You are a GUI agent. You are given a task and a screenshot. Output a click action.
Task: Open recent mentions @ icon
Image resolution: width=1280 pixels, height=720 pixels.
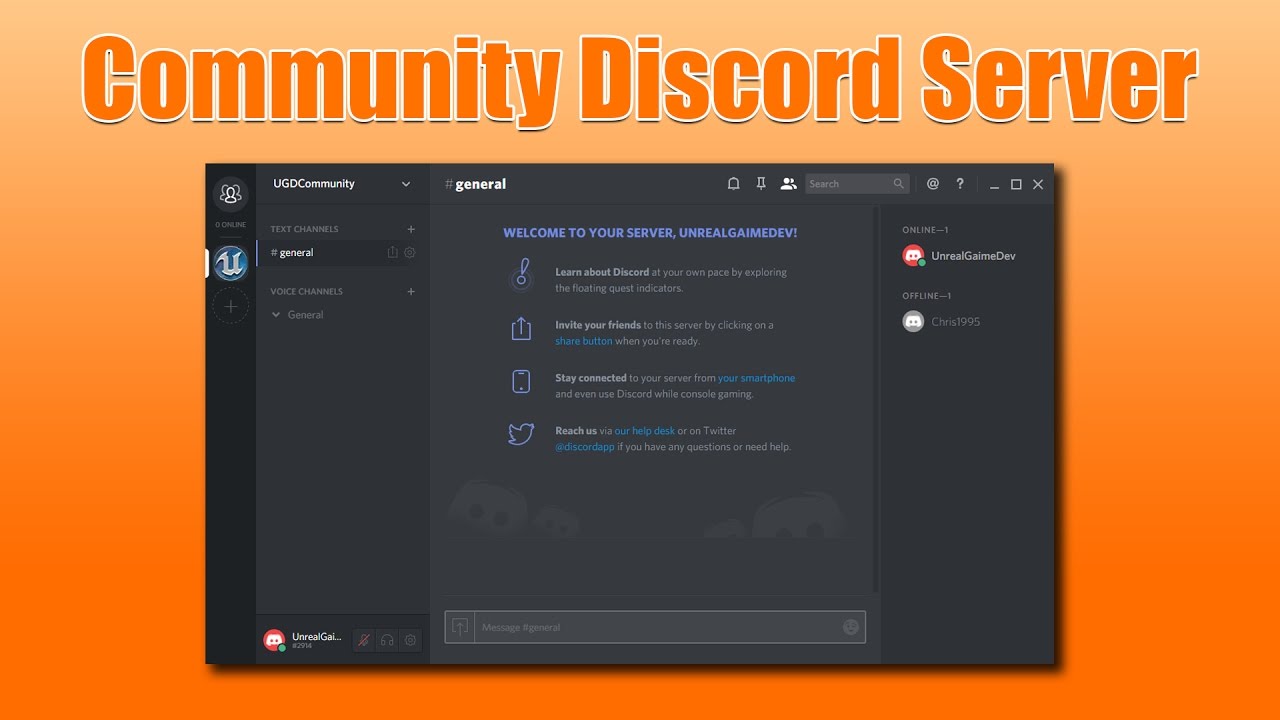pyautogui.click(x=933, y=184)
